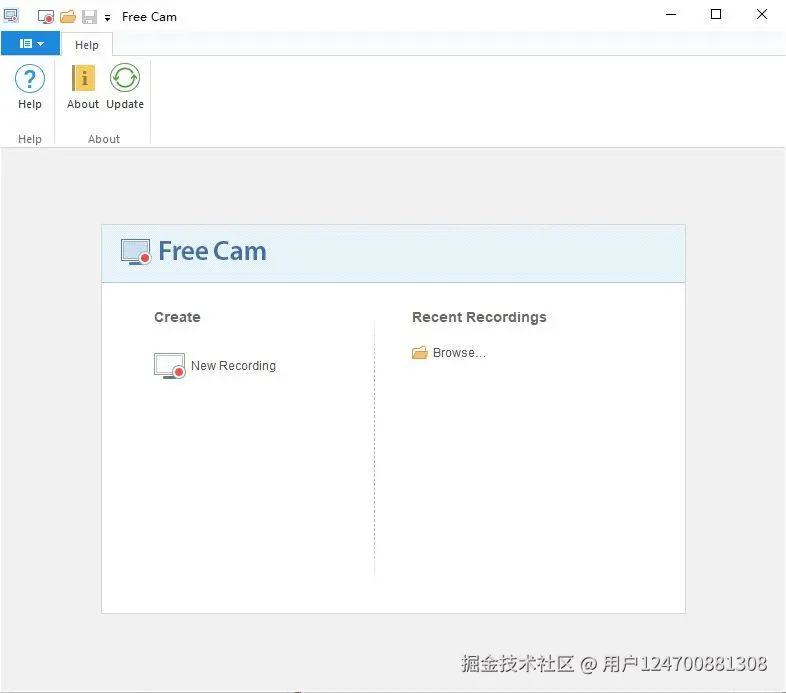Click the monitor icon beside New Recording
The width and height of the screenshot is (786, 693).
(x=169, y=366)
